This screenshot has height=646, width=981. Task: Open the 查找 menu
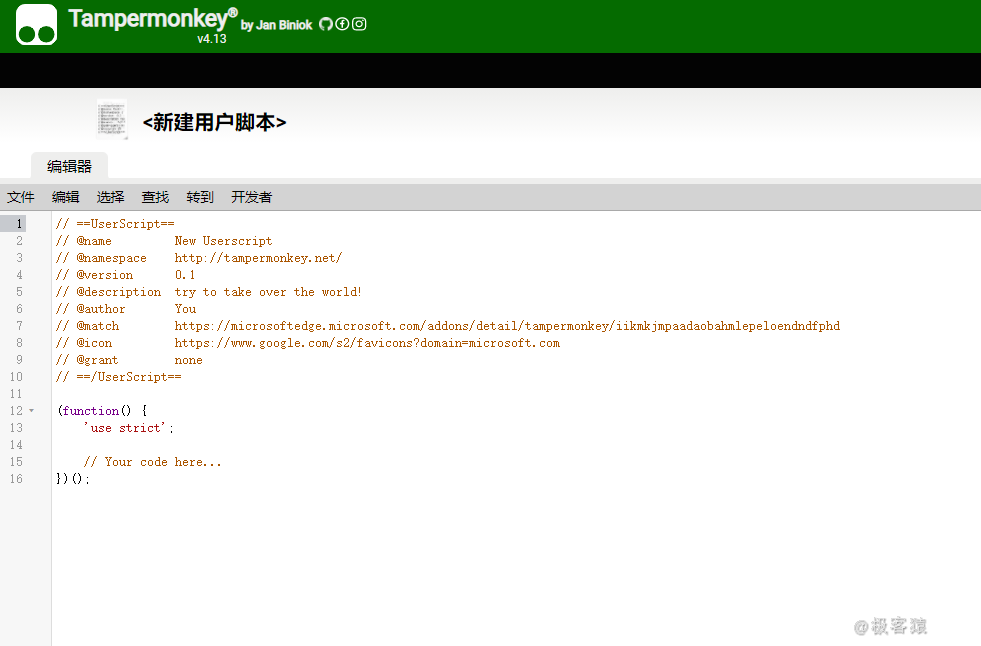tap(155, 198)
